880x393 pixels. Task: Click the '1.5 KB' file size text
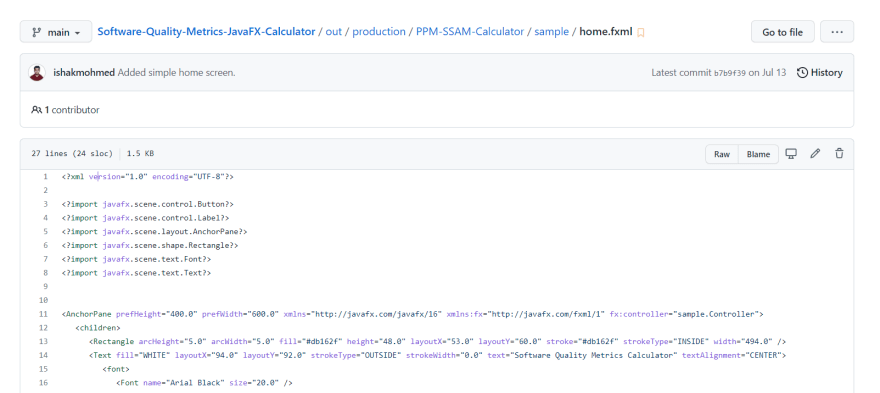(140, 153)
